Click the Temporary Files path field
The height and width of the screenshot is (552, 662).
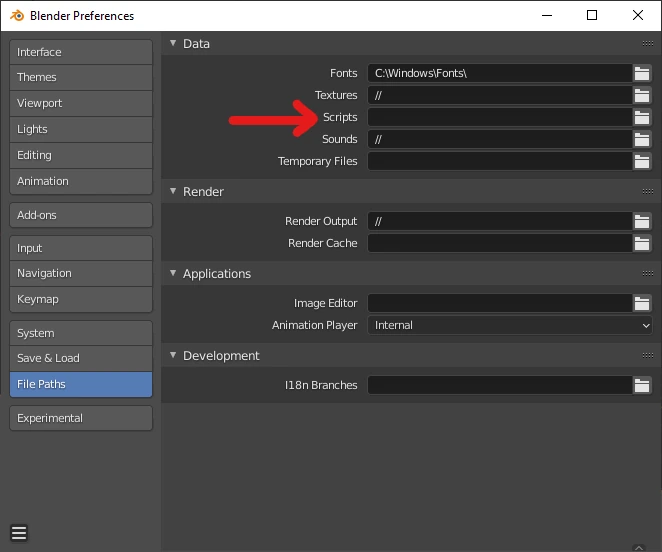click(500, 161)
